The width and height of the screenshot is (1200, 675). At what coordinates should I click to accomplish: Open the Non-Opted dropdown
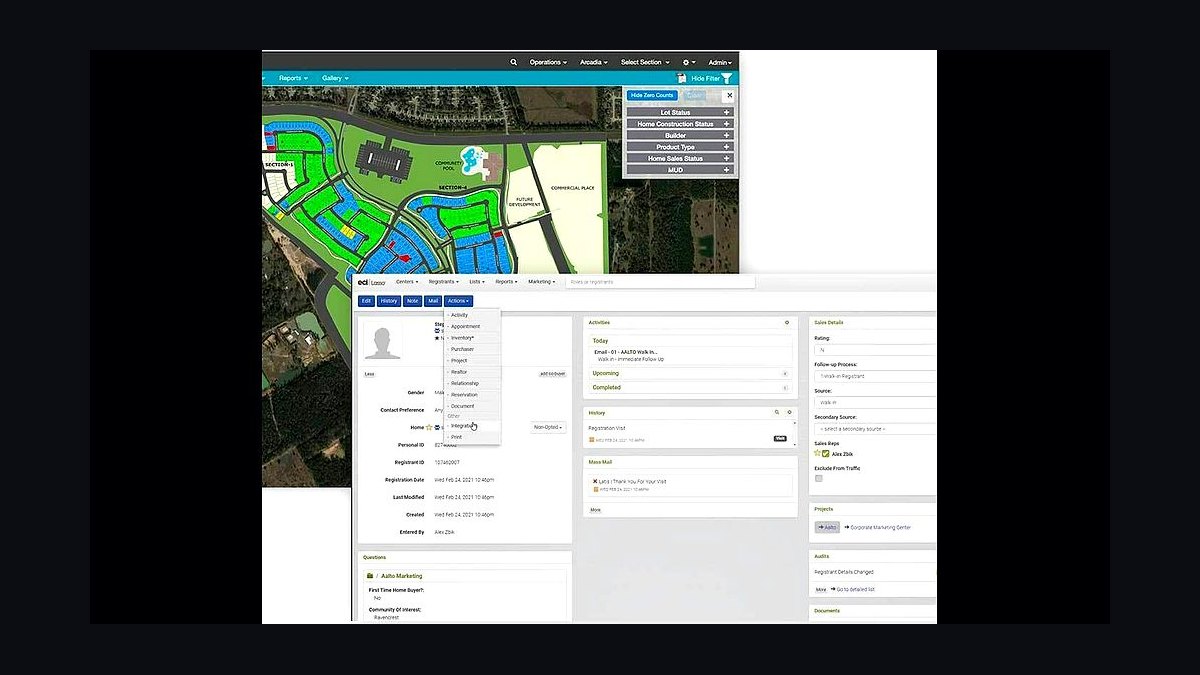[x=548, y=427]
